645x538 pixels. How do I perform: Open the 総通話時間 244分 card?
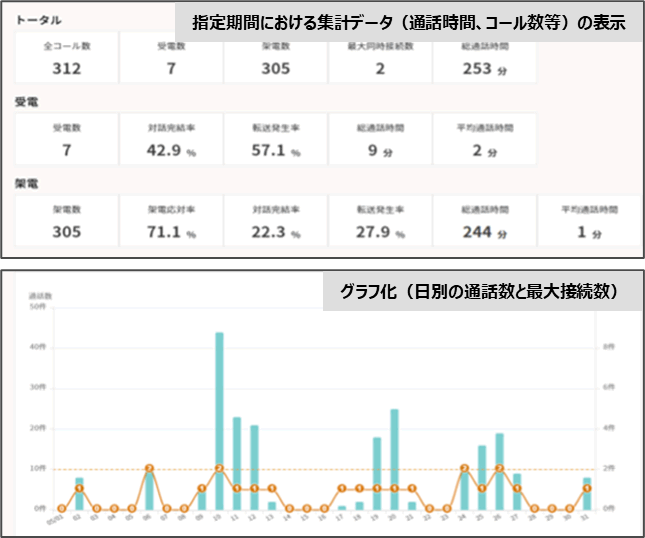pos(484,221)
